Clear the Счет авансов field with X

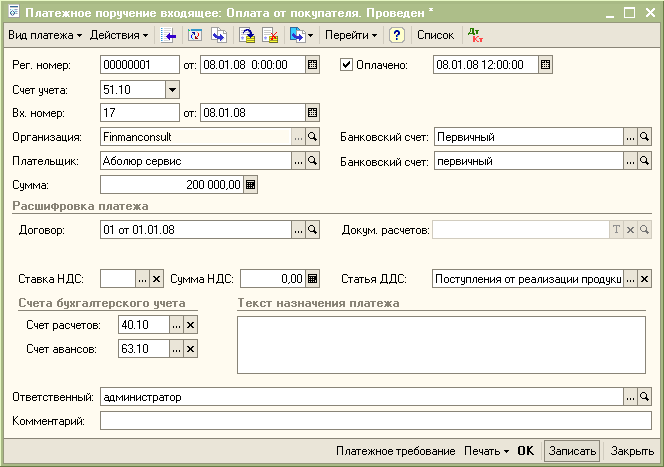coord(191,349)
